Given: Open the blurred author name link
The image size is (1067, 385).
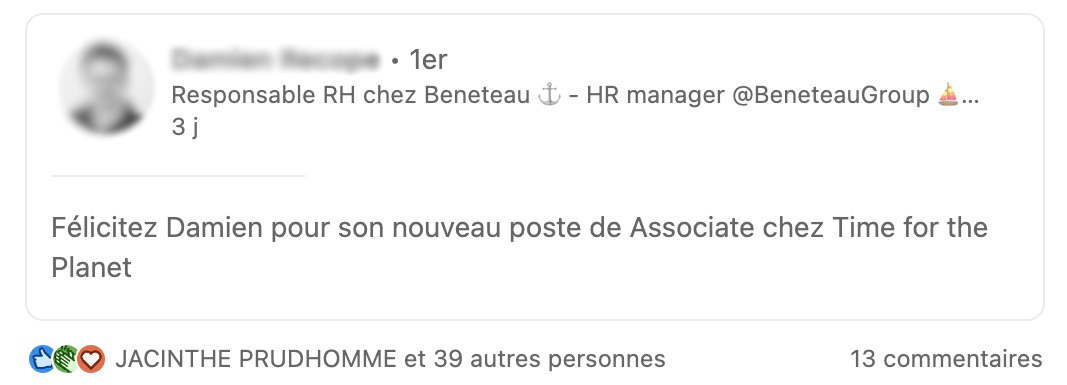Looking at the screenshot, I should pos(275,60).
